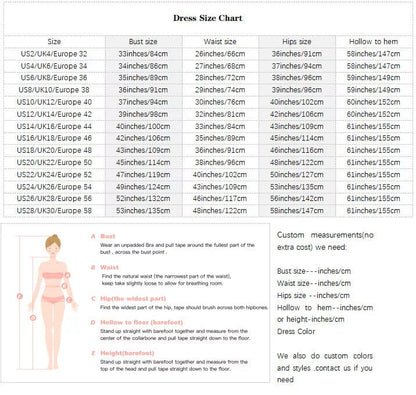Select waist cell "32inches/81cm" in US12 row
This screenshot has width=416, height=395.
[x=220, y=114]
